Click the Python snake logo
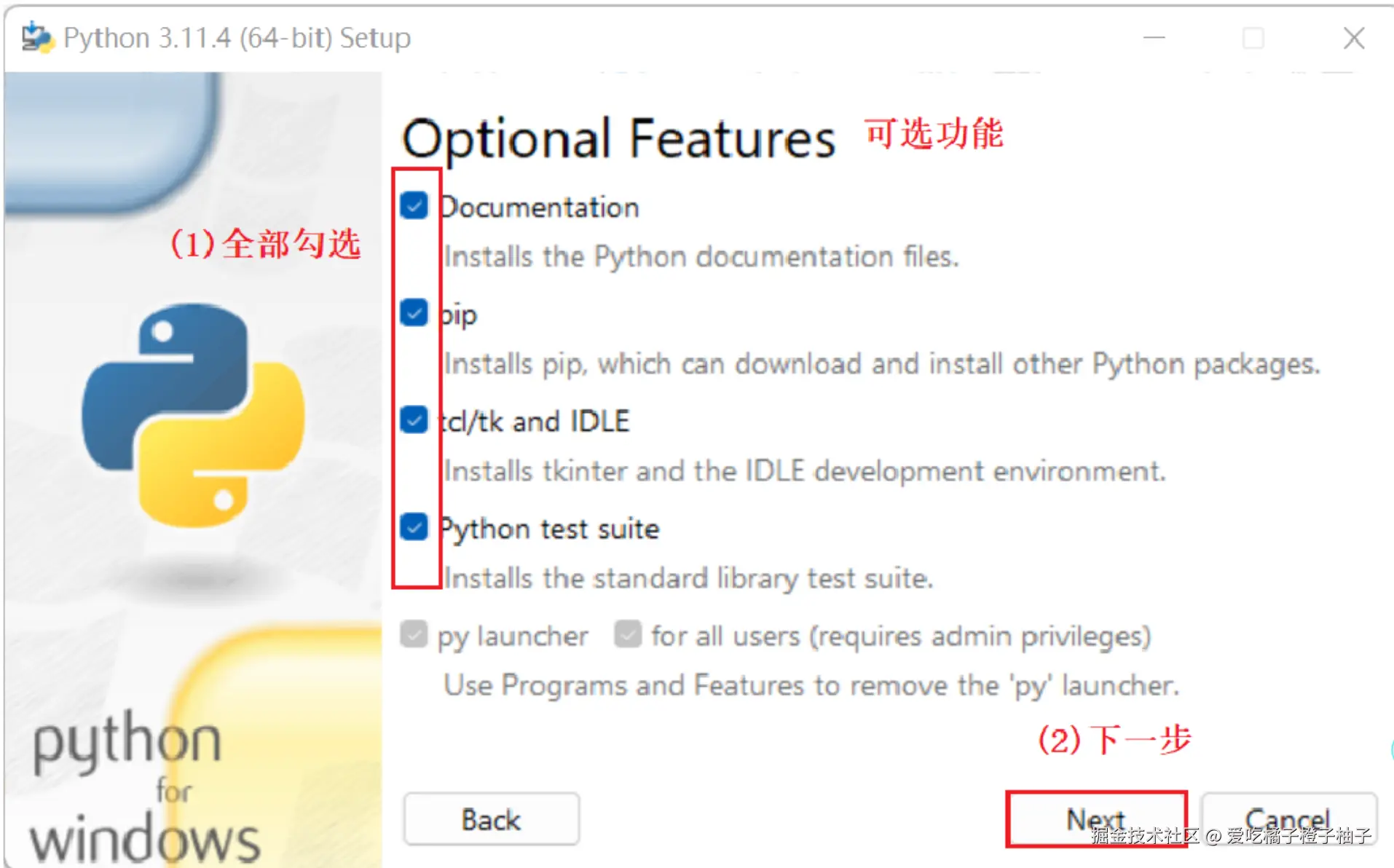 coord(193,414)
